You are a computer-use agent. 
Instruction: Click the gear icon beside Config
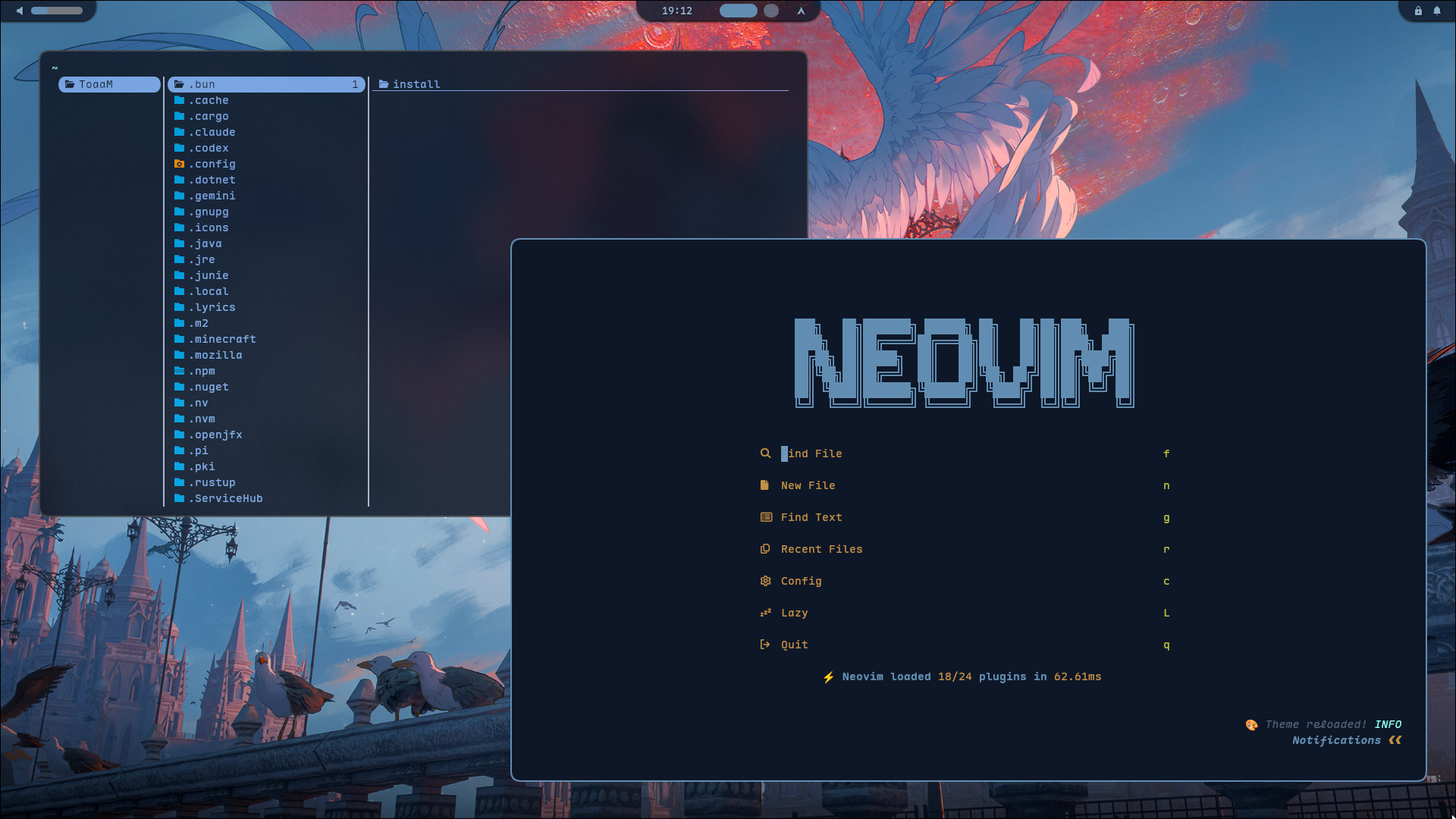pos(765,581)
